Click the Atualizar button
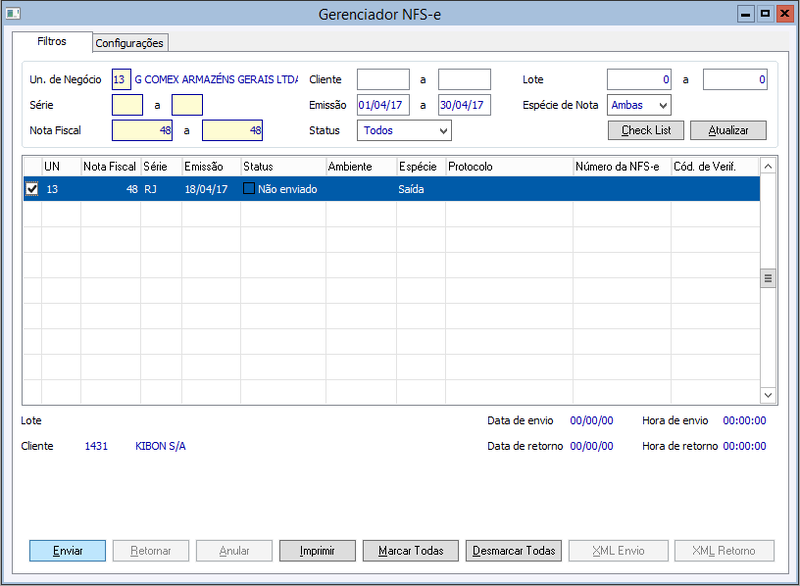 [x=728, y=130]
